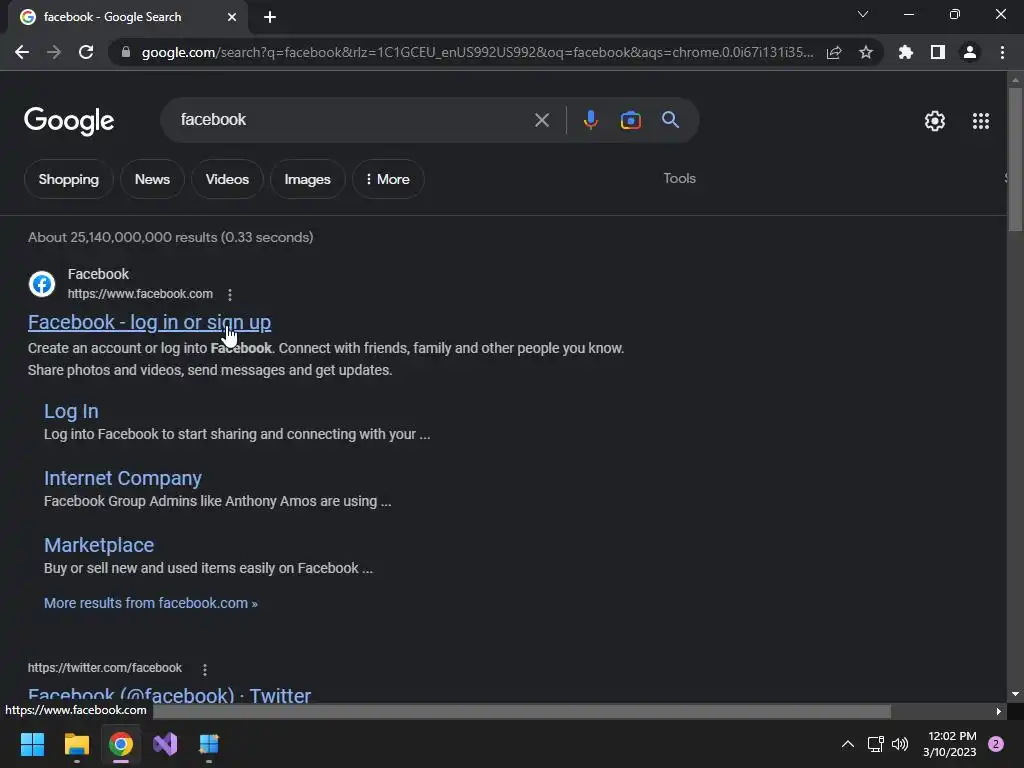Screen dimensions: 1024x768
Task: Click the Facebook result favicon
Action: pyautogui.click(x=42, y=284)
